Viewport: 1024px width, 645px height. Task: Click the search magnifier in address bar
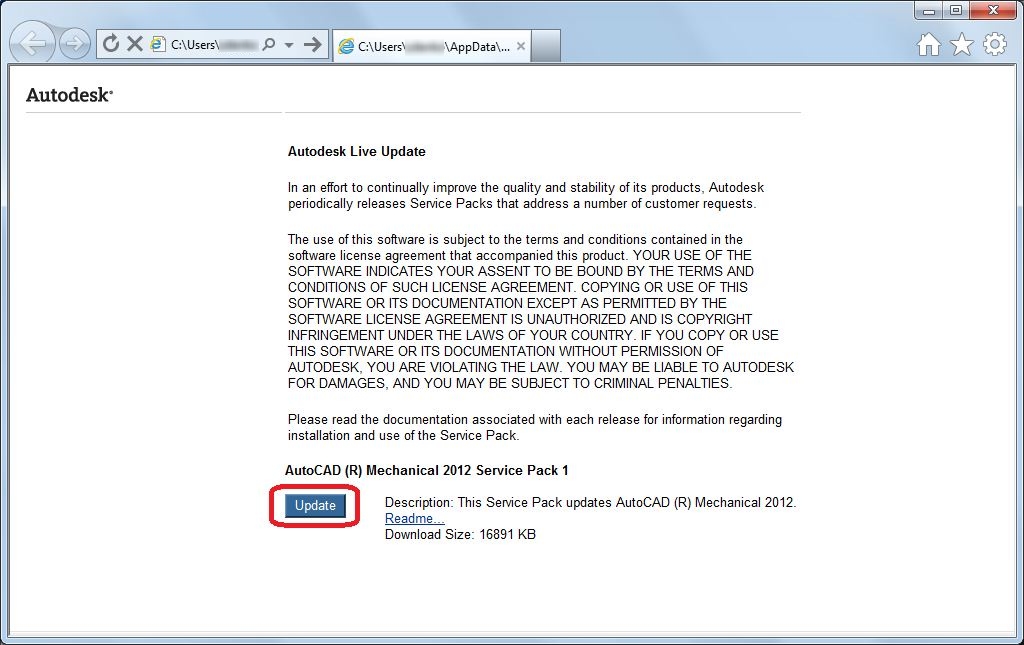pyautogui.click(x=270, y=44)
